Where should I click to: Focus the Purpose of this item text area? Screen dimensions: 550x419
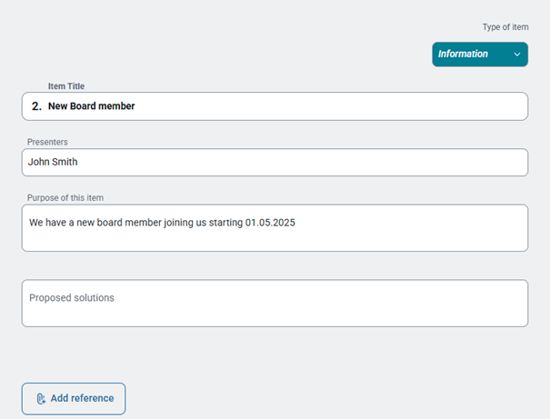275,228
